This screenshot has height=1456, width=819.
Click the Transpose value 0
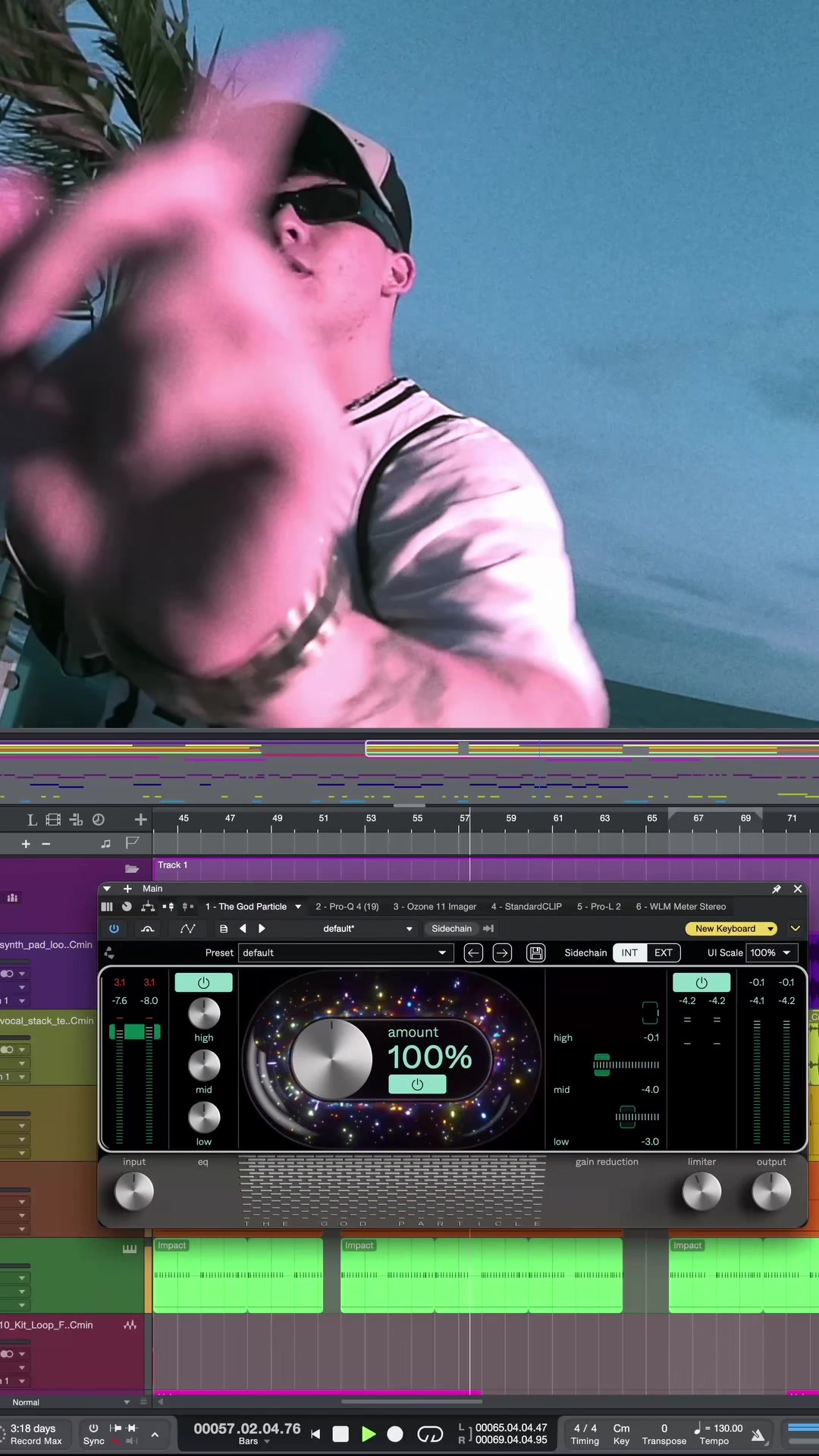[x=664, y=1429]
